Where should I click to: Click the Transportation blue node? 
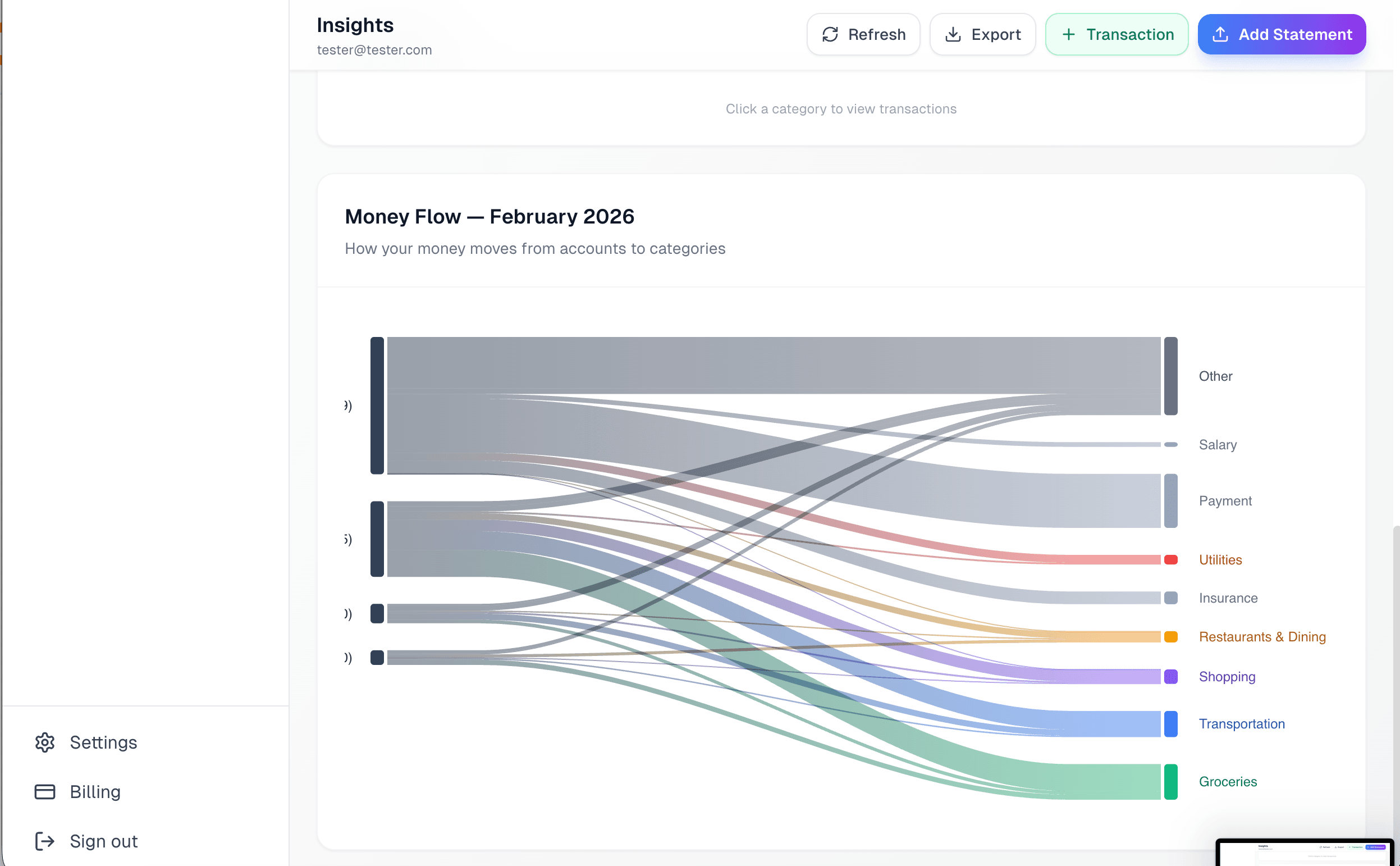coord(1170,723)
